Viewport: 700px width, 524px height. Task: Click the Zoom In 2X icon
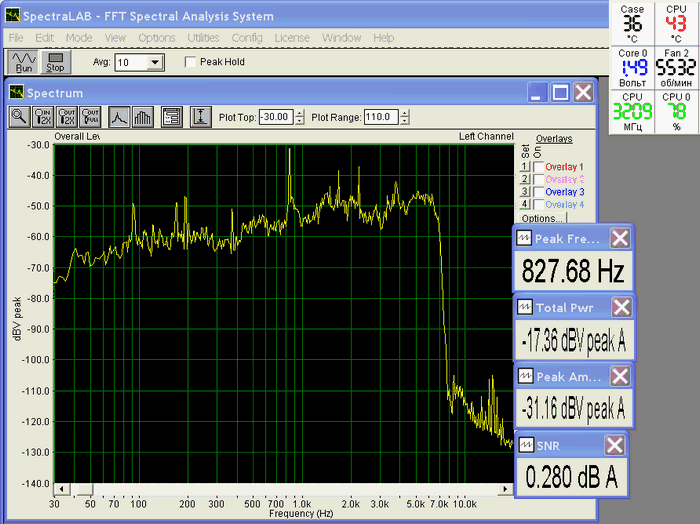pyautogui.click(x=43, y=116)
